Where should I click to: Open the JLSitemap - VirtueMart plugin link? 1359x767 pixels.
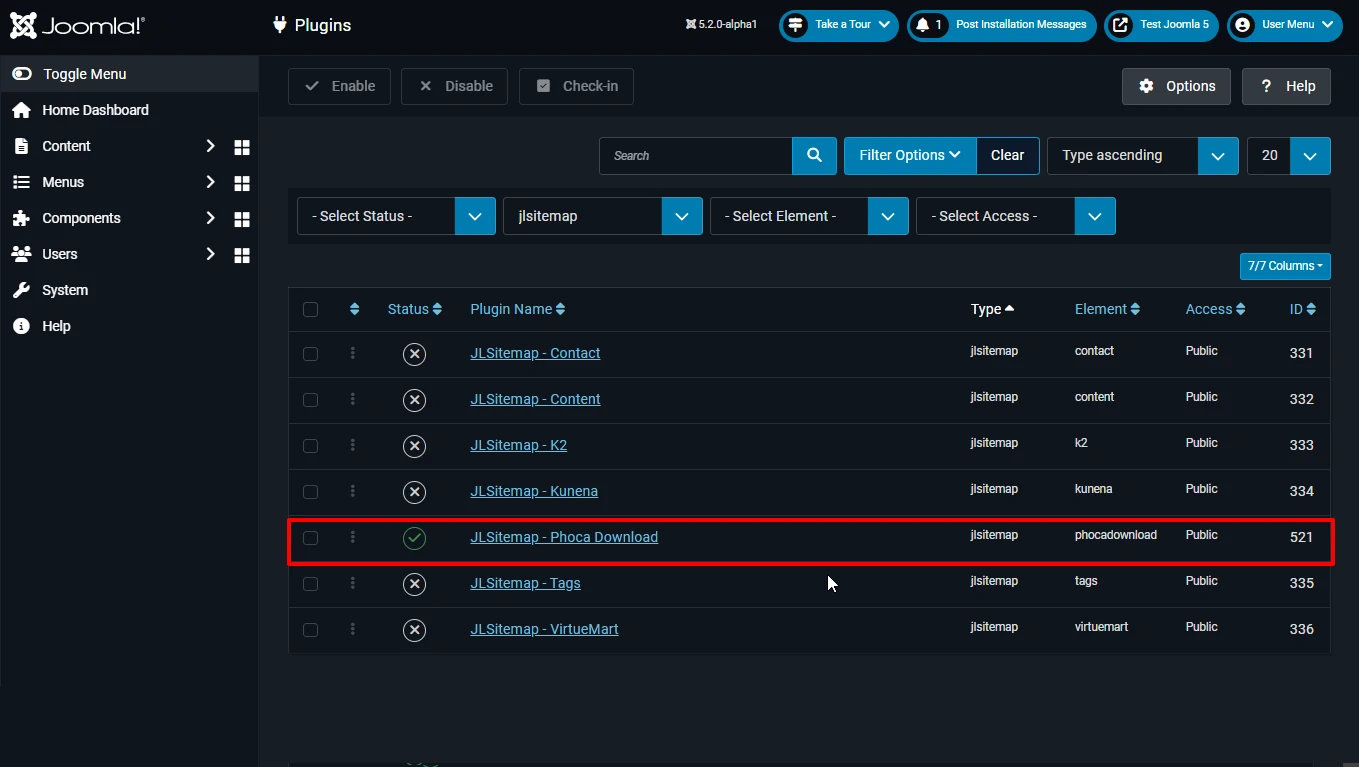click(x=544, y=629)
